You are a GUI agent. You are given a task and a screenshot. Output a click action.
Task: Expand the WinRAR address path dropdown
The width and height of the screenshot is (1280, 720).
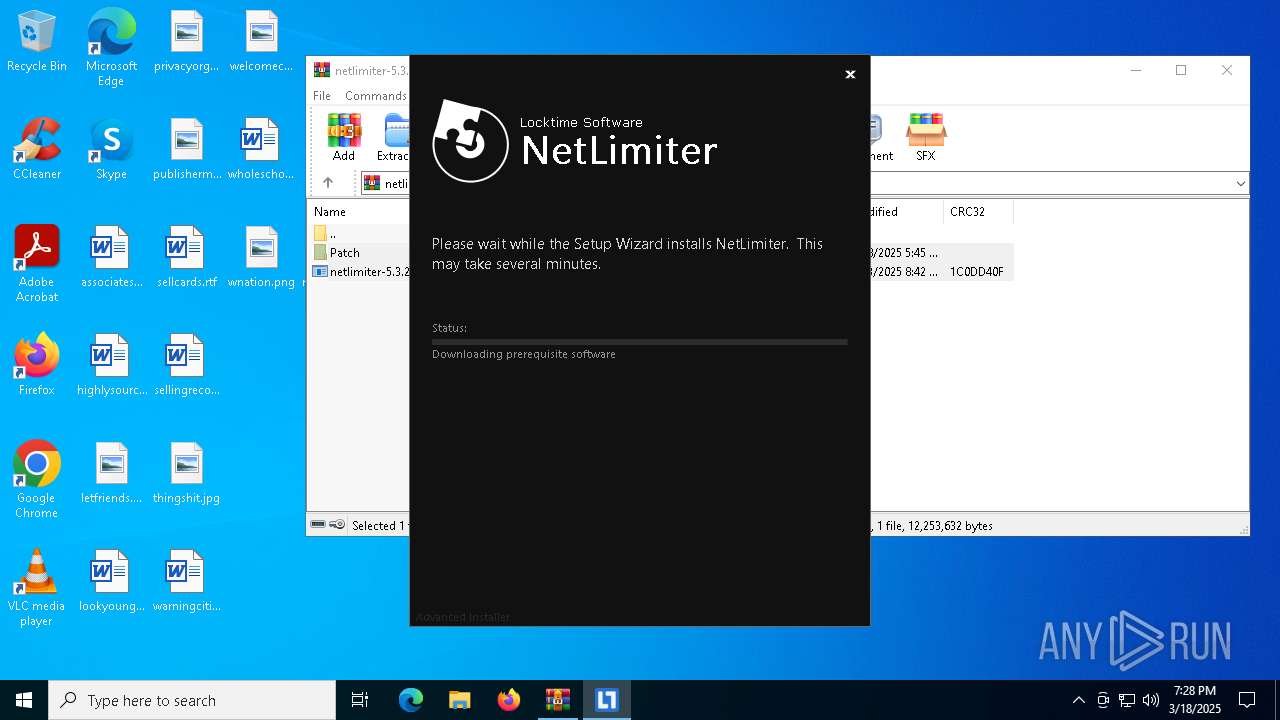(1240, 184)
